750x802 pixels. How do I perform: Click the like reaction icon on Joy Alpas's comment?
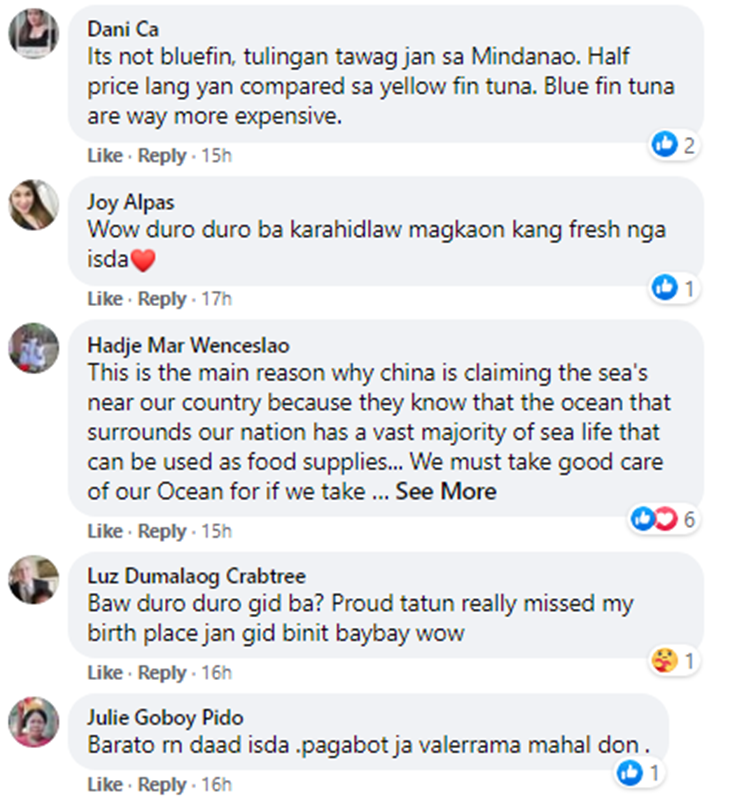[665, 289]
